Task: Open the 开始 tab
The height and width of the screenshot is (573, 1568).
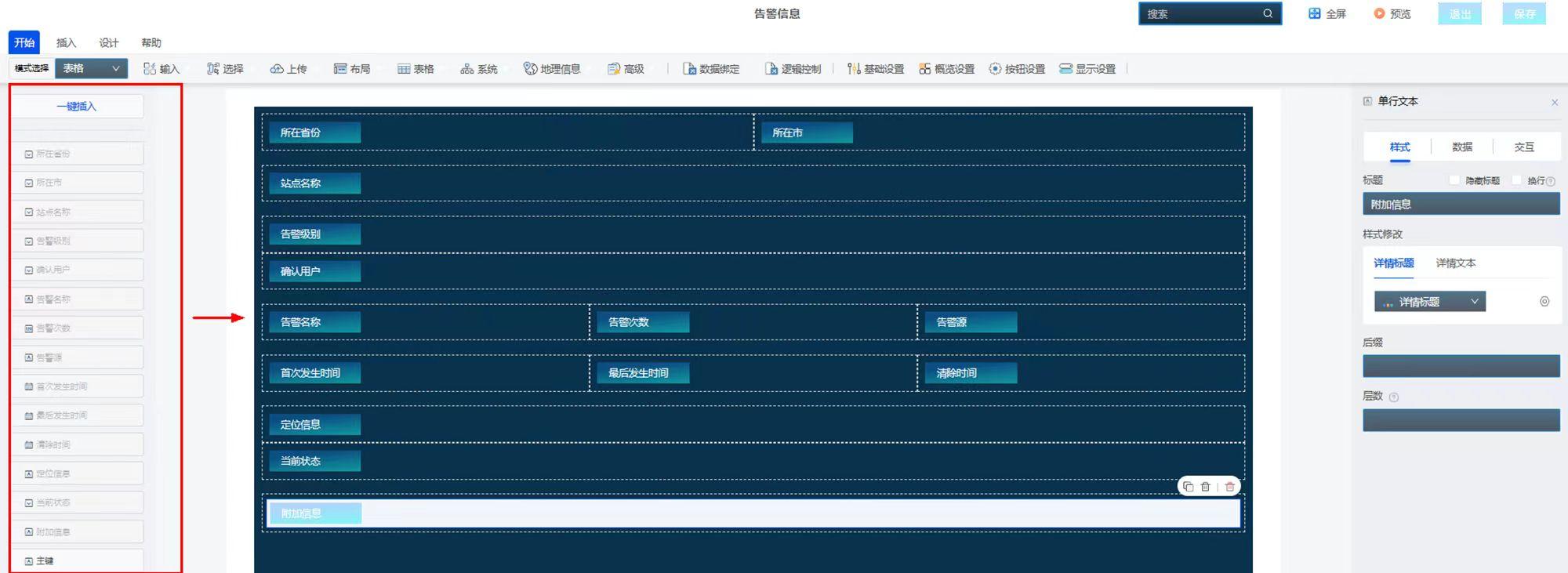Action: [24, 42]
